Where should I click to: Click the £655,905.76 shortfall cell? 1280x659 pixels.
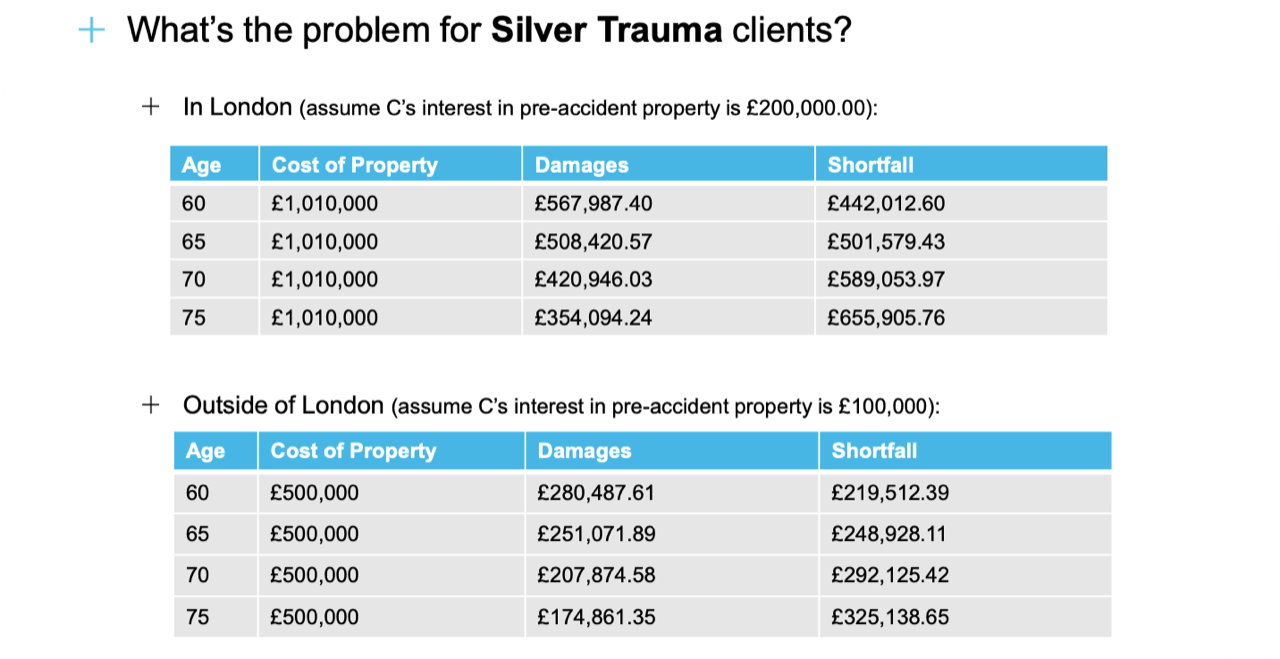point(886,318)
